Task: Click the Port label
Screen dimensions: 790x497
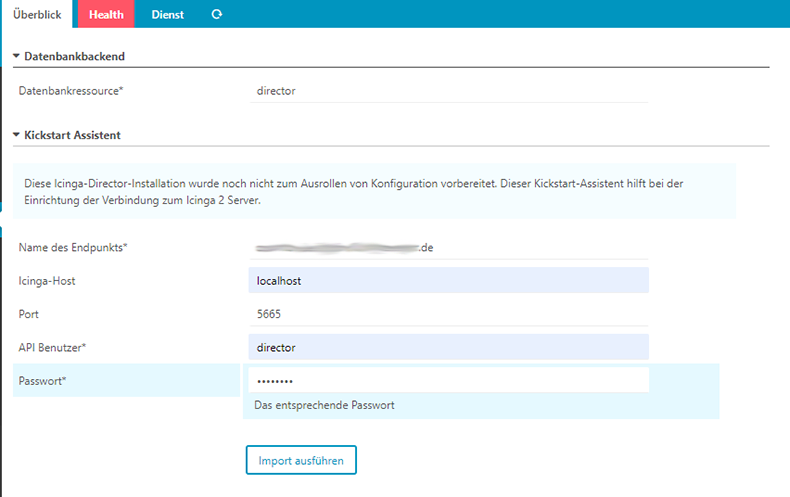Action: (29, 314)
